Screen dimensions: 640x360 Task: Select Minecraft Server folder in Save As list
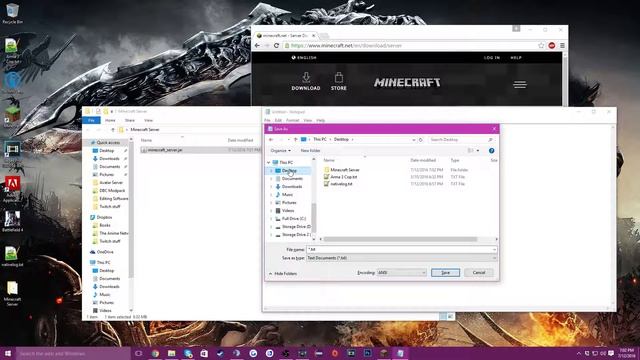click(x=344, y=170)
